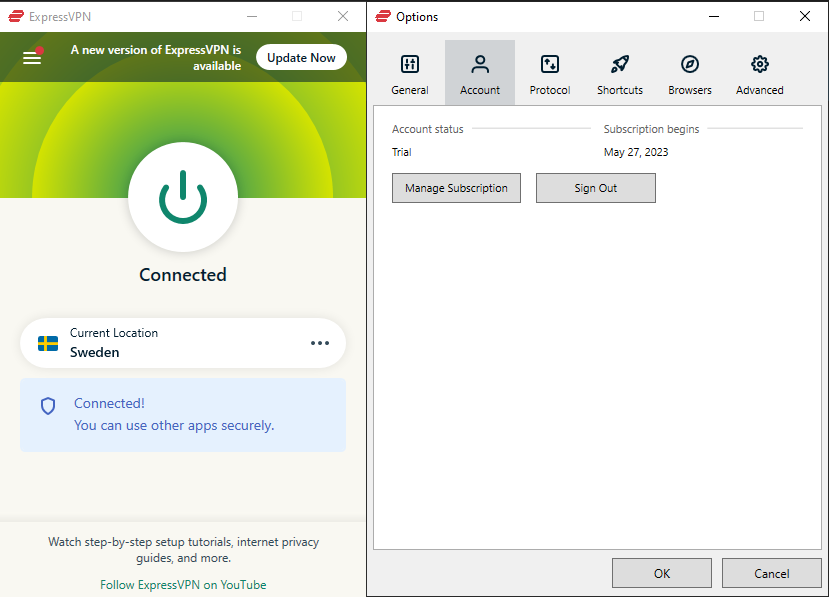
Task: Click the Manage Subscription button
Action: click(x=456, y=188)
